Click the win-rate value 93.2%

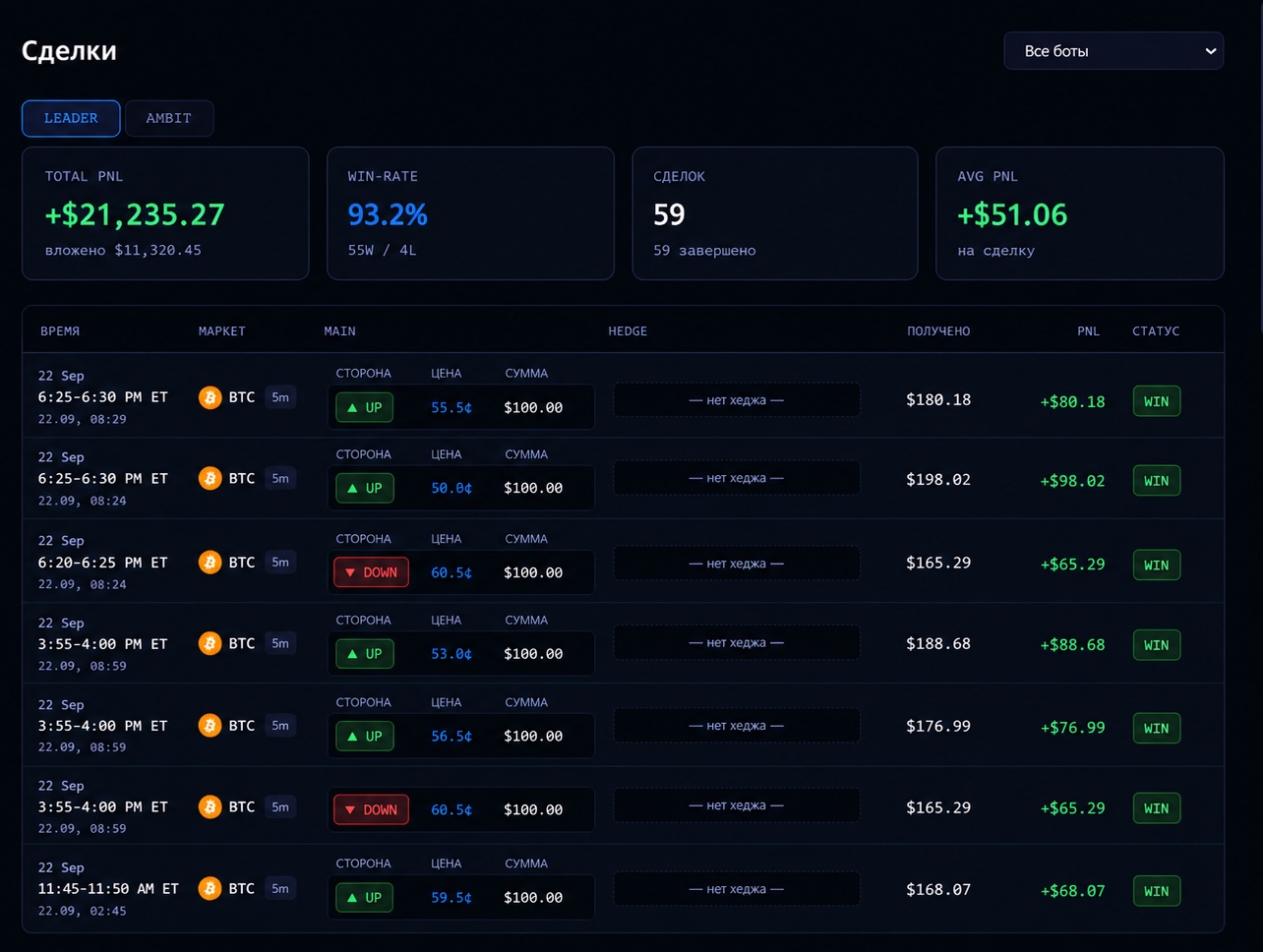pos(388,214)
